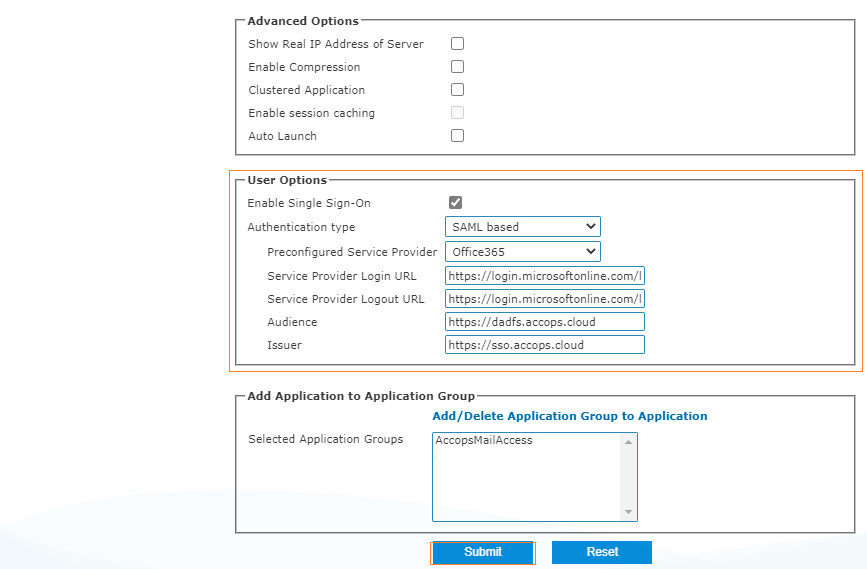Enable Show Real IP Address of Server
867x569 pixels.
coord(457,44)
